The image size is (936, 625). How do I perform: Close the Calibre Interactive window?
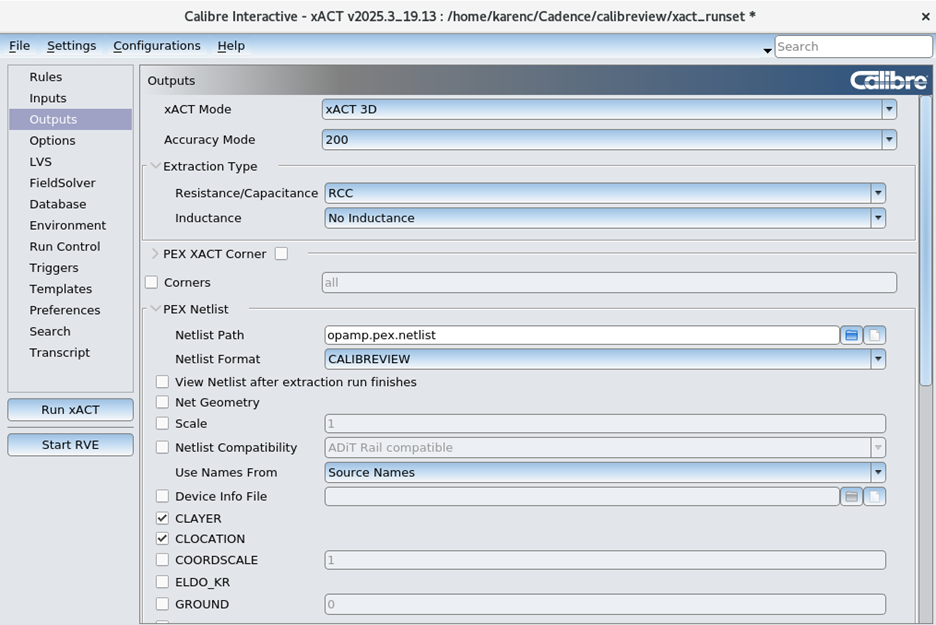click(x=924, y=17)
